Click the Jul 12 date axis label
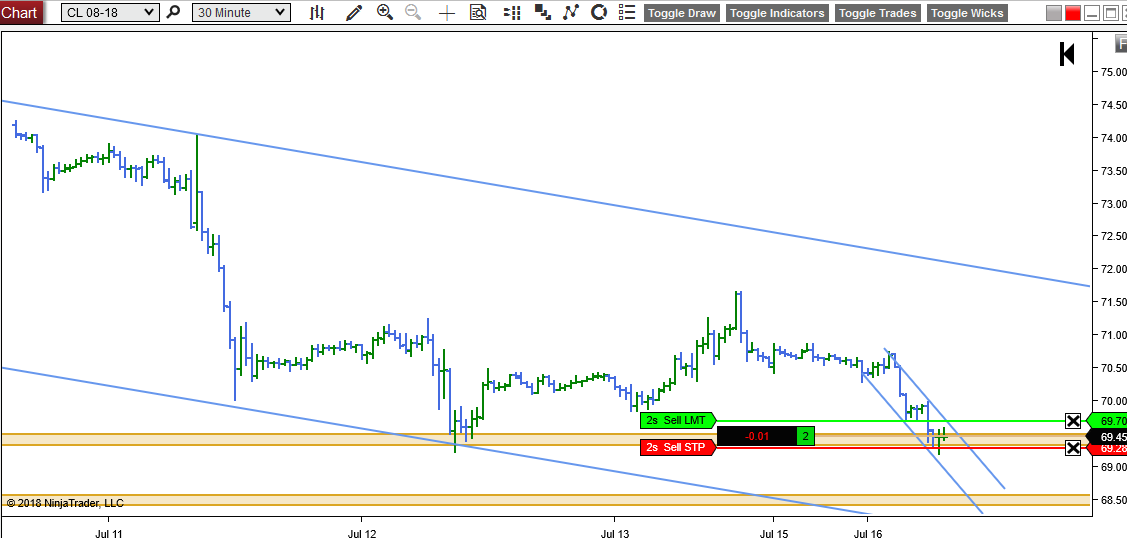Screen dimensions: 1127x538 click(x=362, y=534)
